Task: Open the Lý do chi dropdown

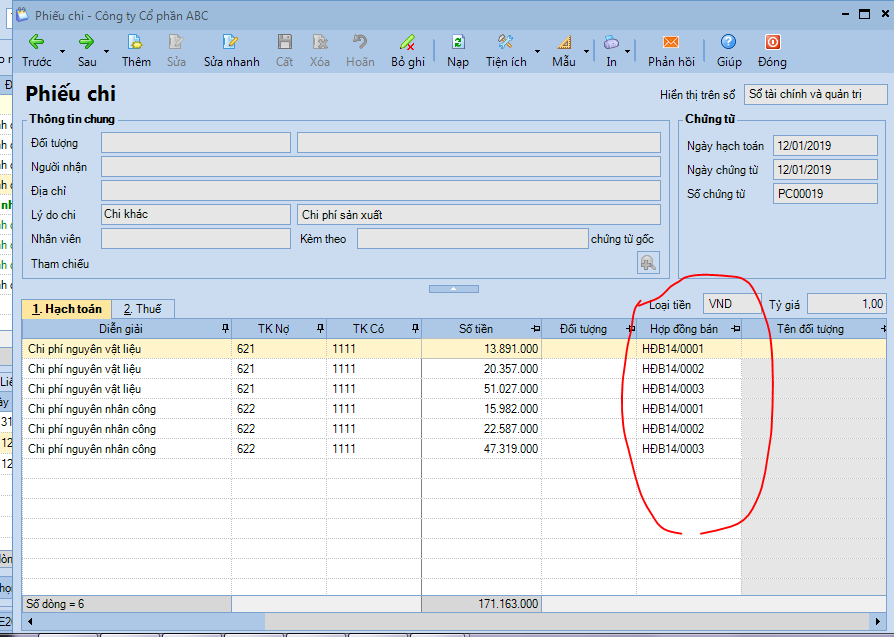Action: pos(196,214)
